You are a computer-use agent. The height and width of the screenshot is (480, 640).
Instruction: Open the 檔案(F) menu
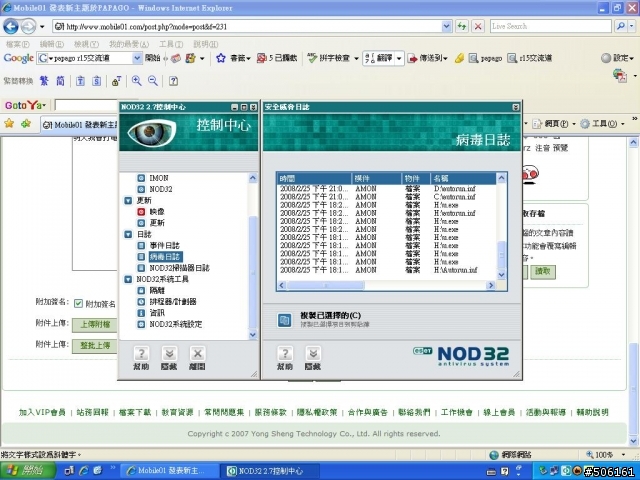18,44
